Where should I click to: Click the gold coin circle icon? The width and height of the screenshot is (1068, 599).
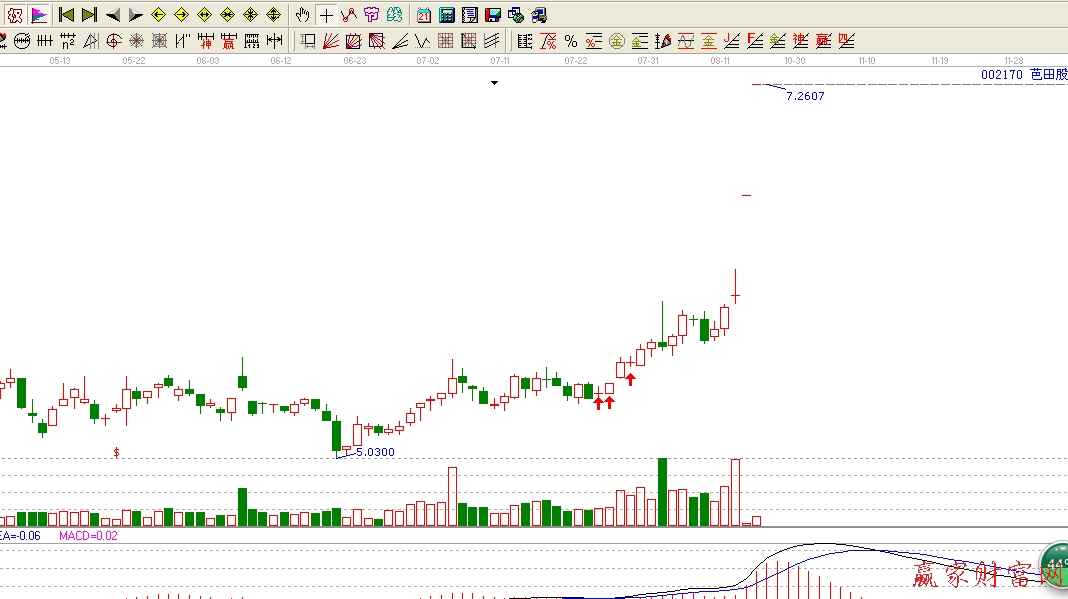click(616, 41)
